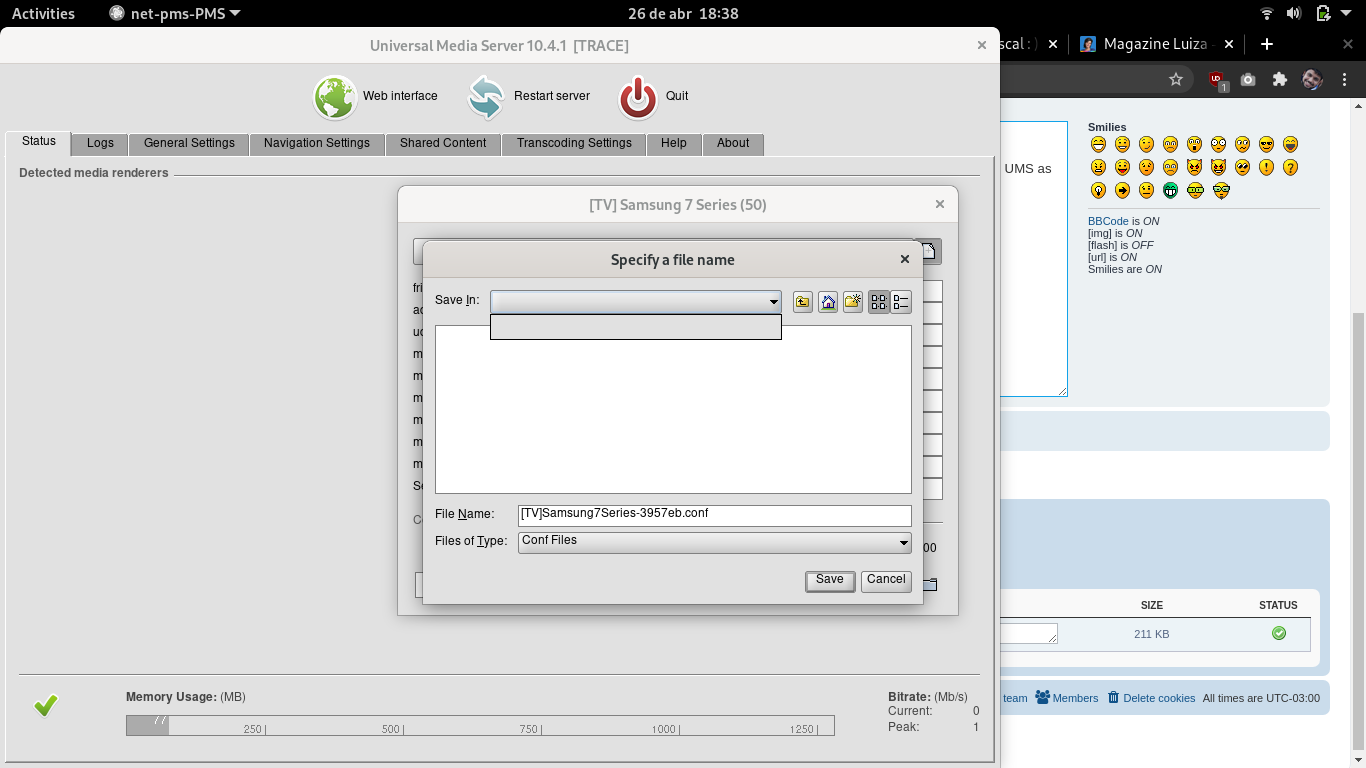Viewport: 1366px width, 768px height.
Task: Open the About tab
Action: pos(733,144)
